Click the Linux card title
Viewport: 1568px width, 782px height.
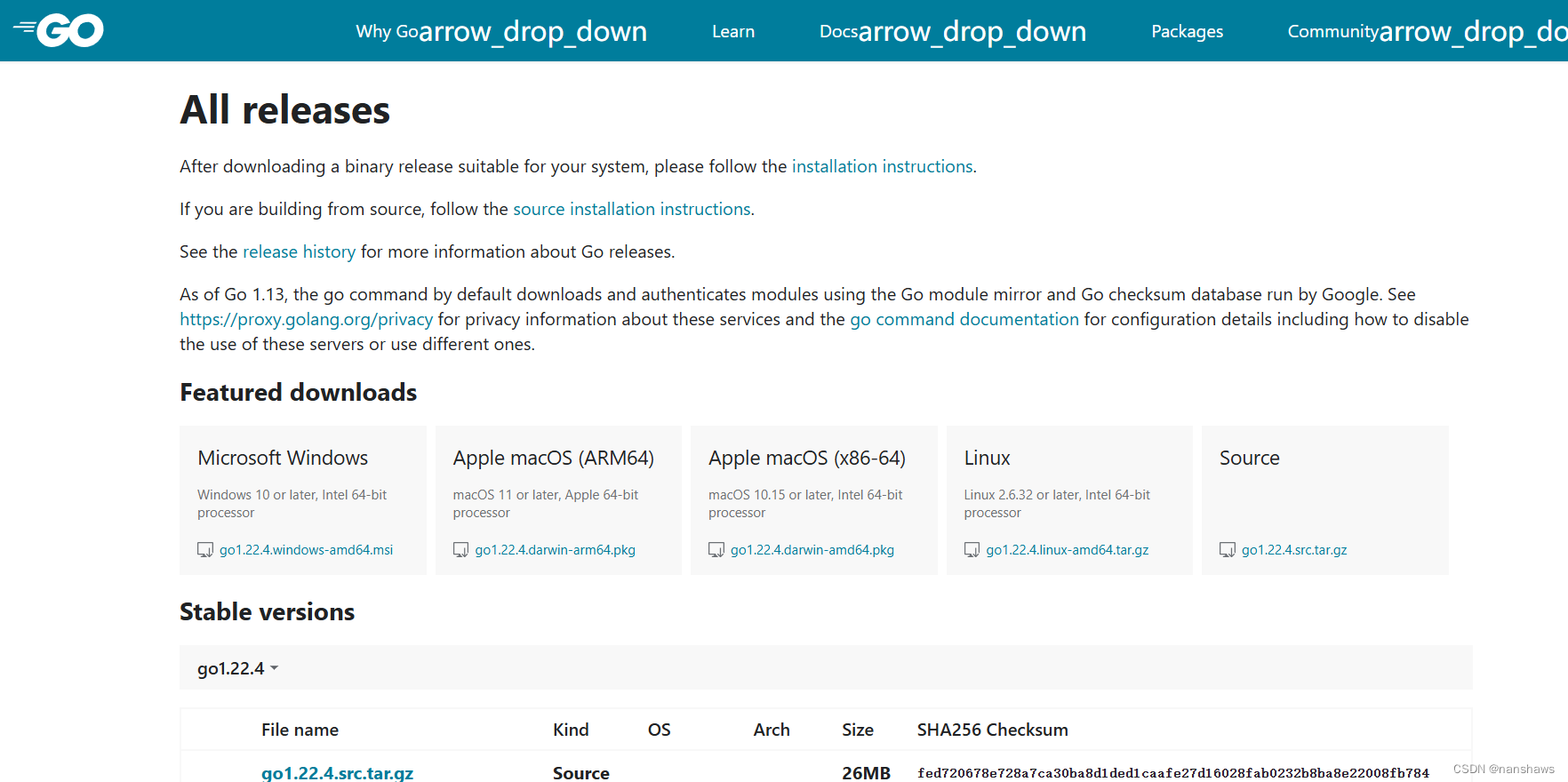coord(988,458)
